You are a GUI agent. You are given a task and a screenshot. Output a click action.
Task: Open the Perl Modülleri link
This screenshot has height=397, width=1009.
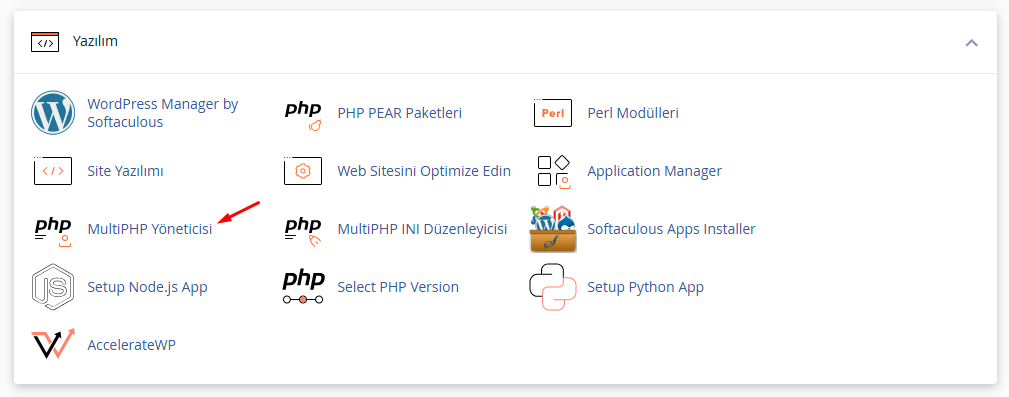[x=633, y=113]
